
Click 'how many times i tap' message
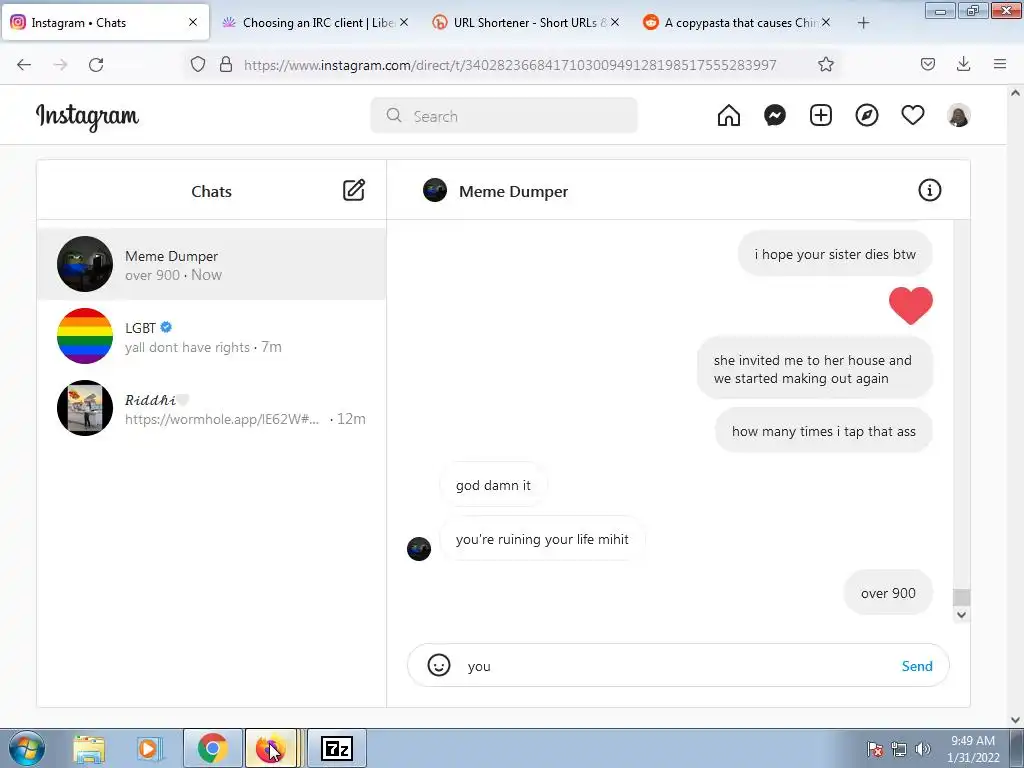coord(824,431)
